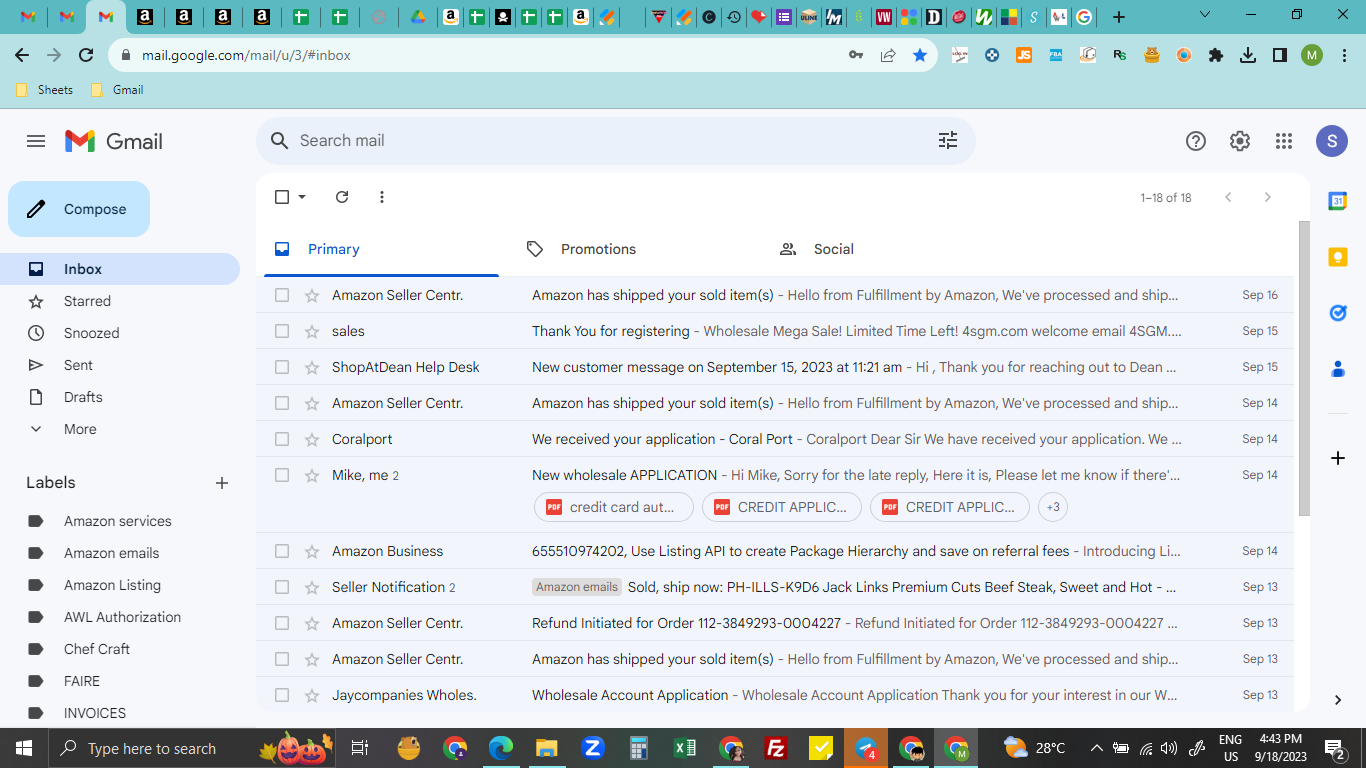This screenshot has width=1366, height=768.
Task: Open the AWL Authorization label
Action: pyautogui.click(x=122, y=617)
